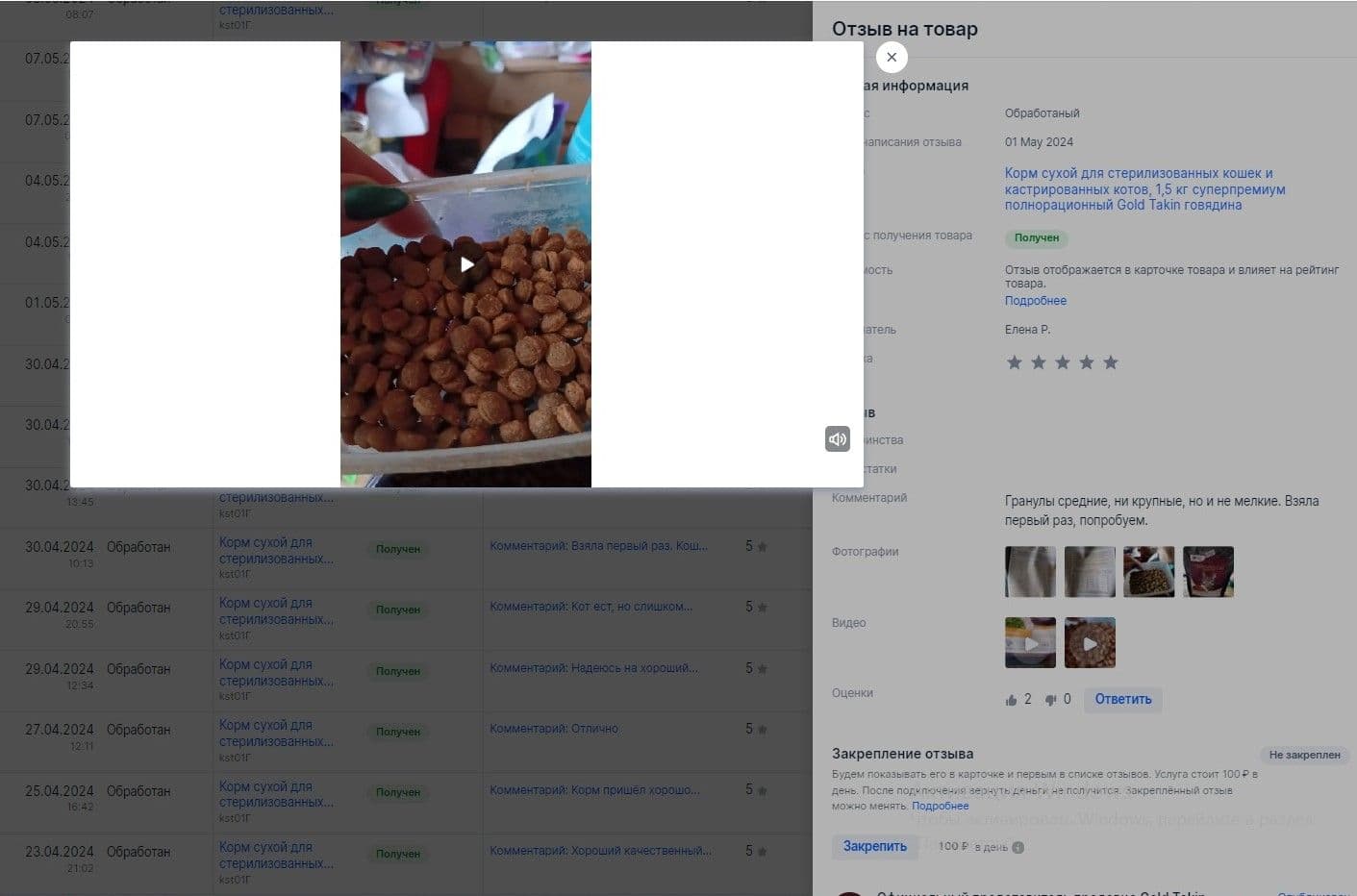Click the 5-star rating in 23.04.2024 row
1357x896 pixels.
coord(756,851)
